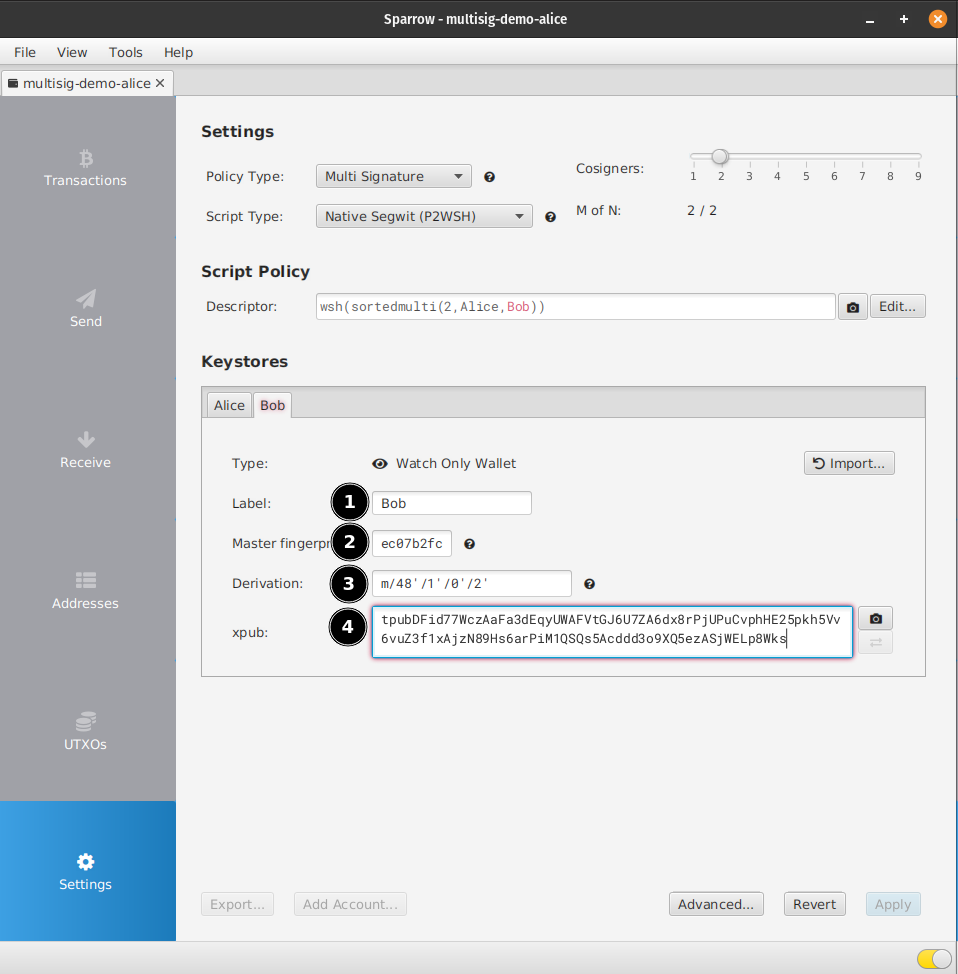958x974 pixels.
Task: Click the Master fingerprint field
Action: [x=412, y=544]
